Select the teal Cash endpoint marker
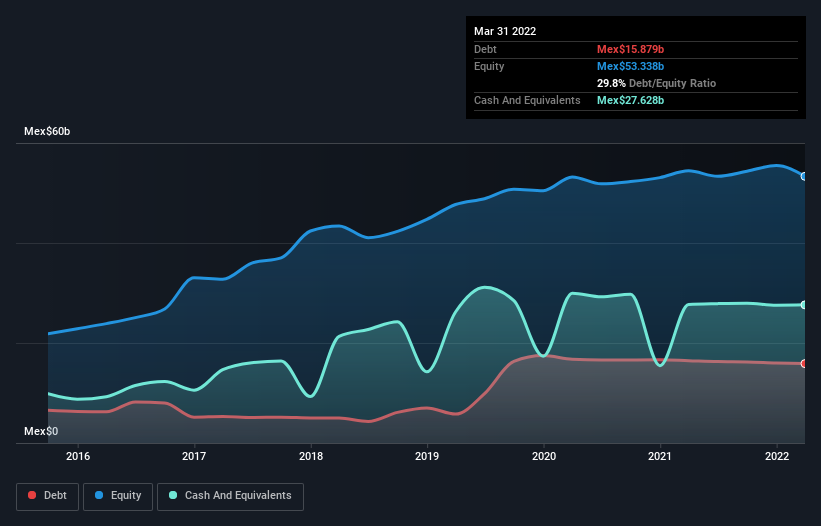This screenshot has height=526, width=821. click(x=804, y=305)
